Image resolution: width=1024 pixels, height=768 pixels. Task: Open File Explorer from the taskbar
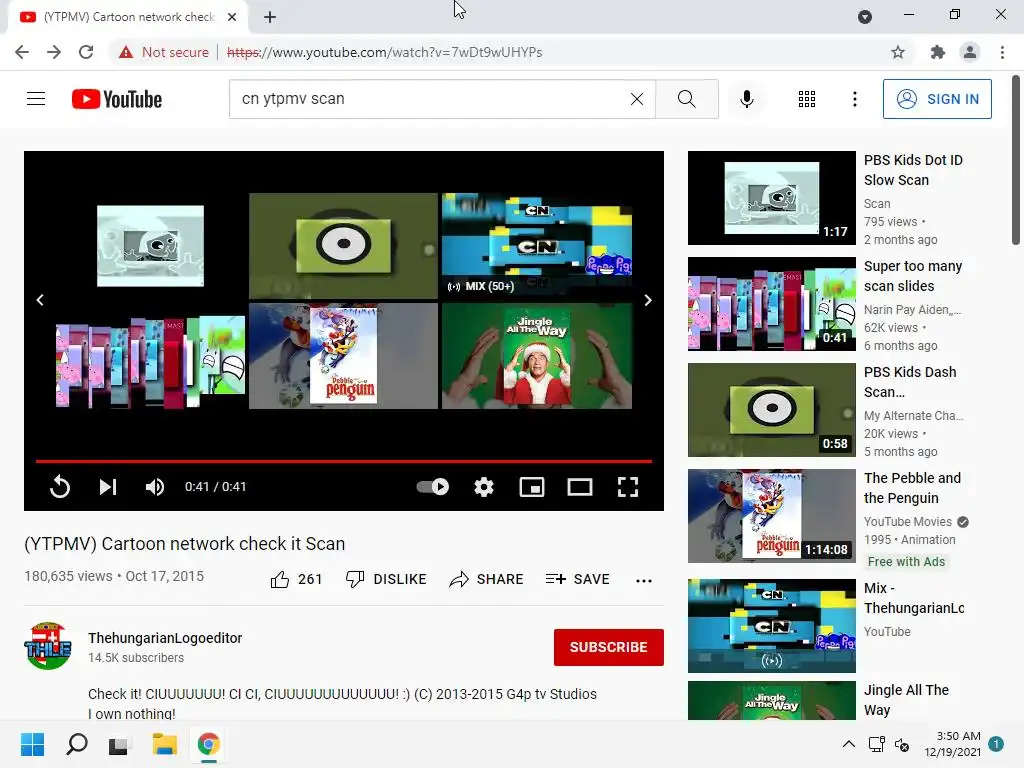[x=165, y=744]
